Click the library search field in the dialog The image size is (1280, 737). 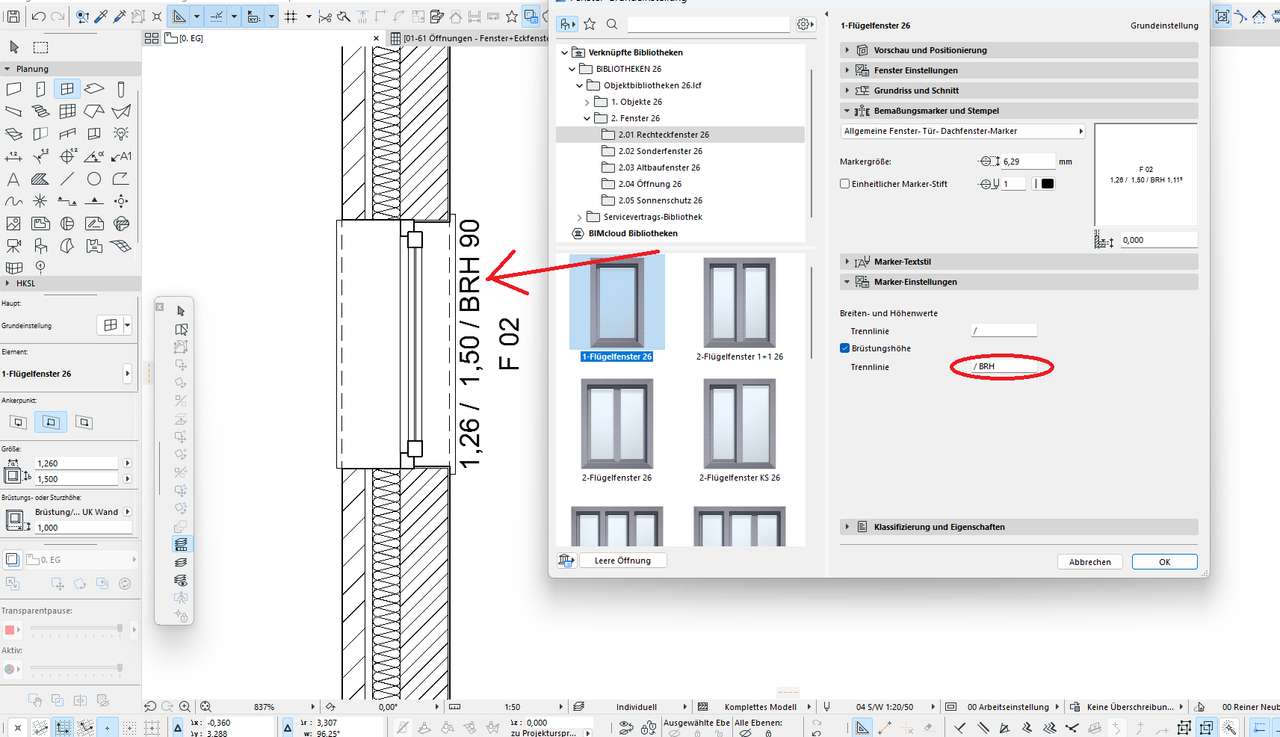point(710,24)
